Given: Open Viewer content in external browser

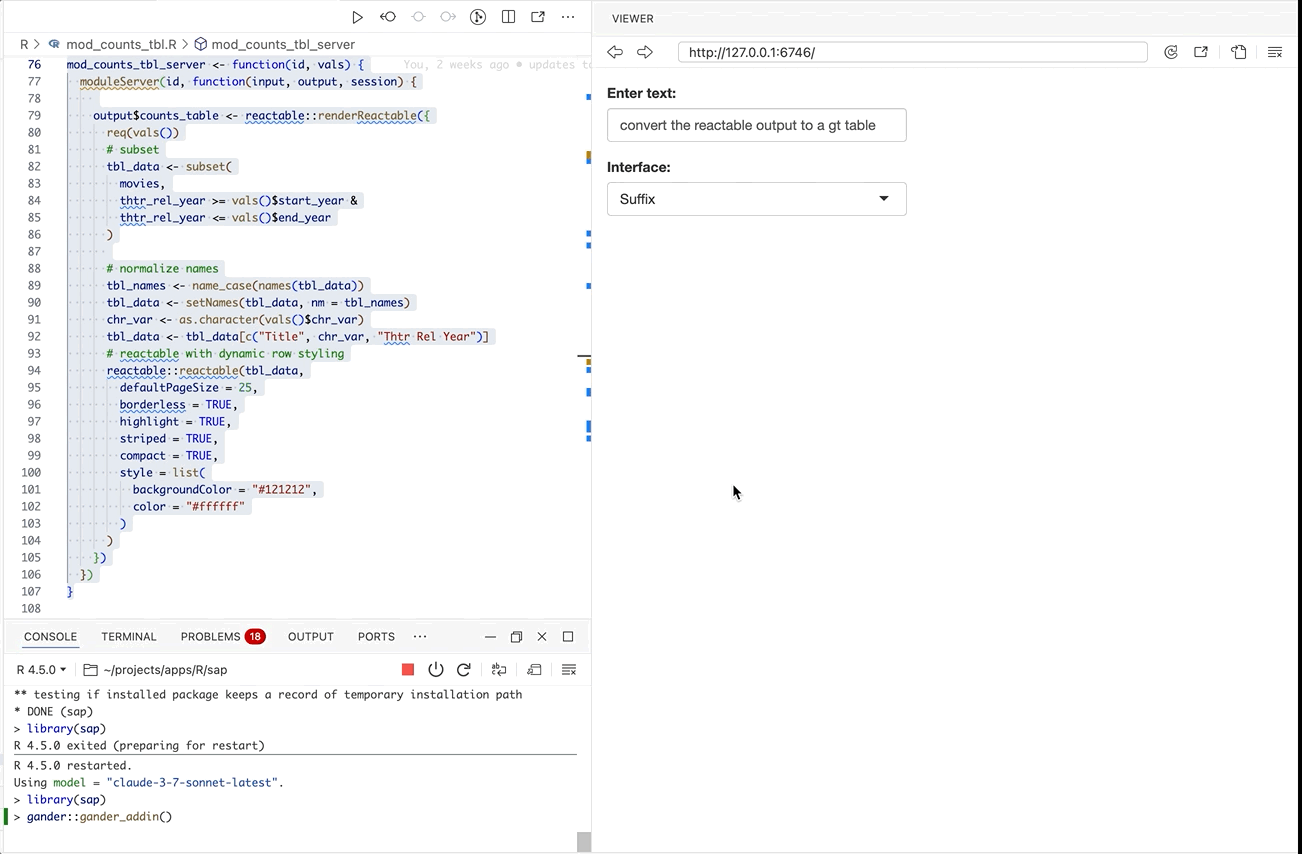Looking at the screenshot, I should point(1201,52).
